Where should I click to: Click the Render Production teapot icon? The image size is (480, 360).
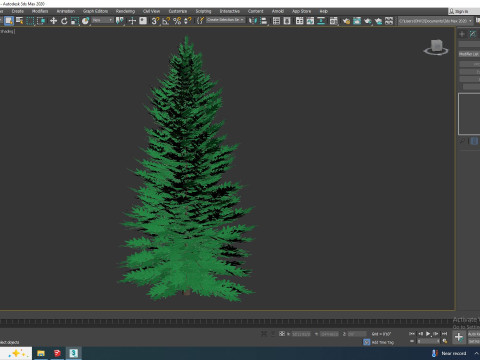coord(368,21)
